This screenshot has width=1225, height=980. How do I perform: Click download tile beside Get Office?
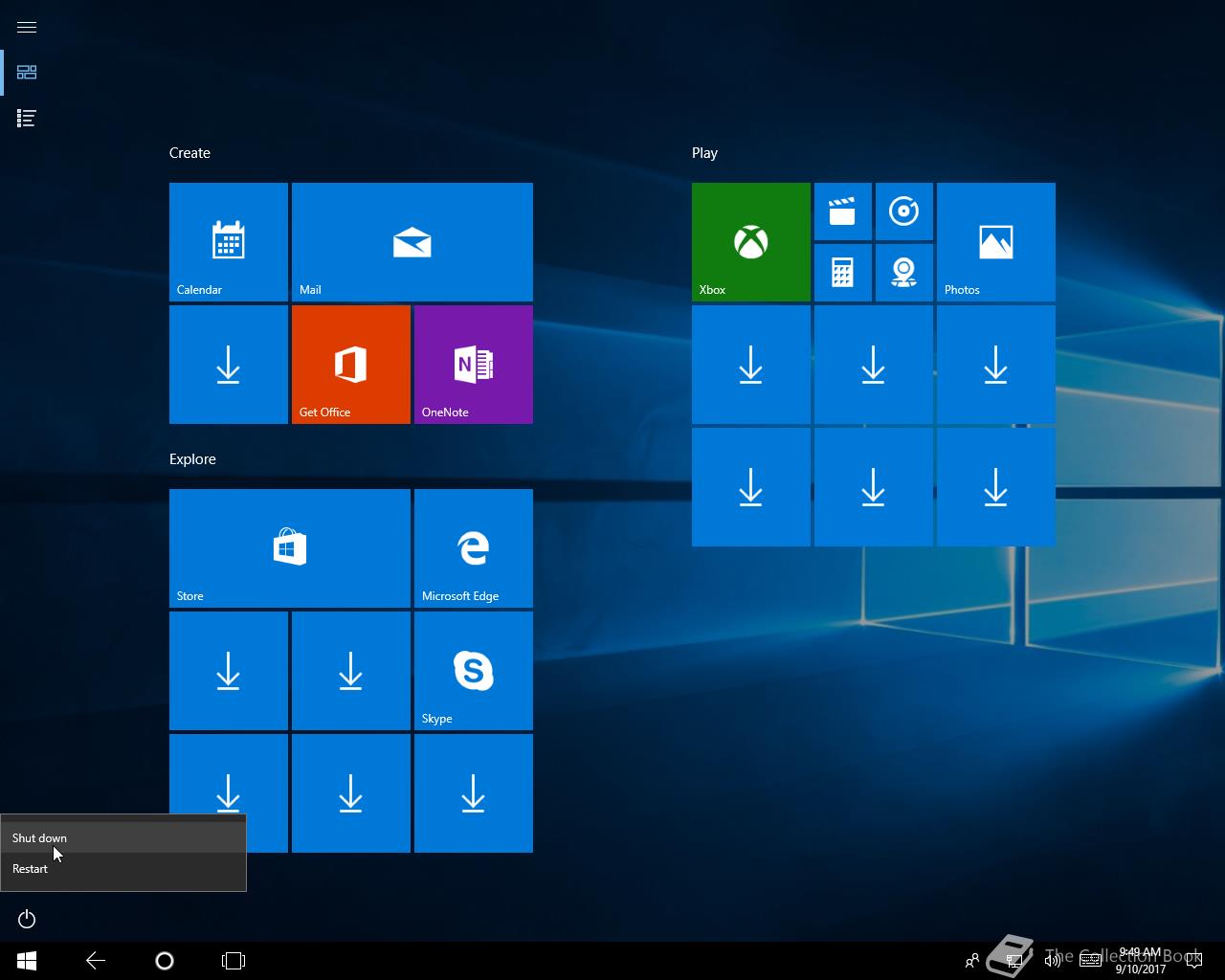point(229,365)
